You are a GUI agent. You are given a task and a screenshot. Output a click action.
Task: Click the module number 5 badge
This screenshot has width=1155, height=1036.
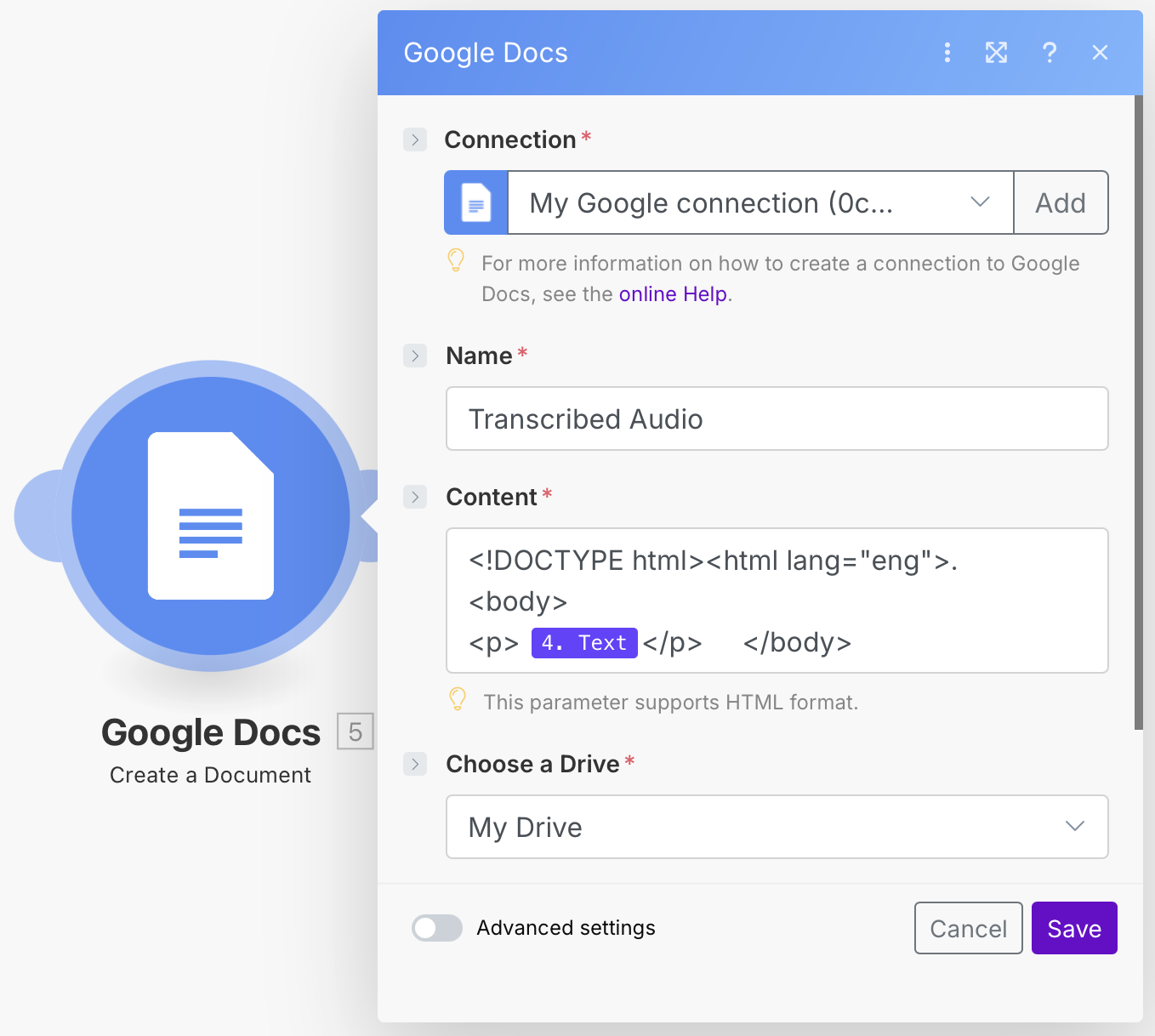tap(356, 731)
